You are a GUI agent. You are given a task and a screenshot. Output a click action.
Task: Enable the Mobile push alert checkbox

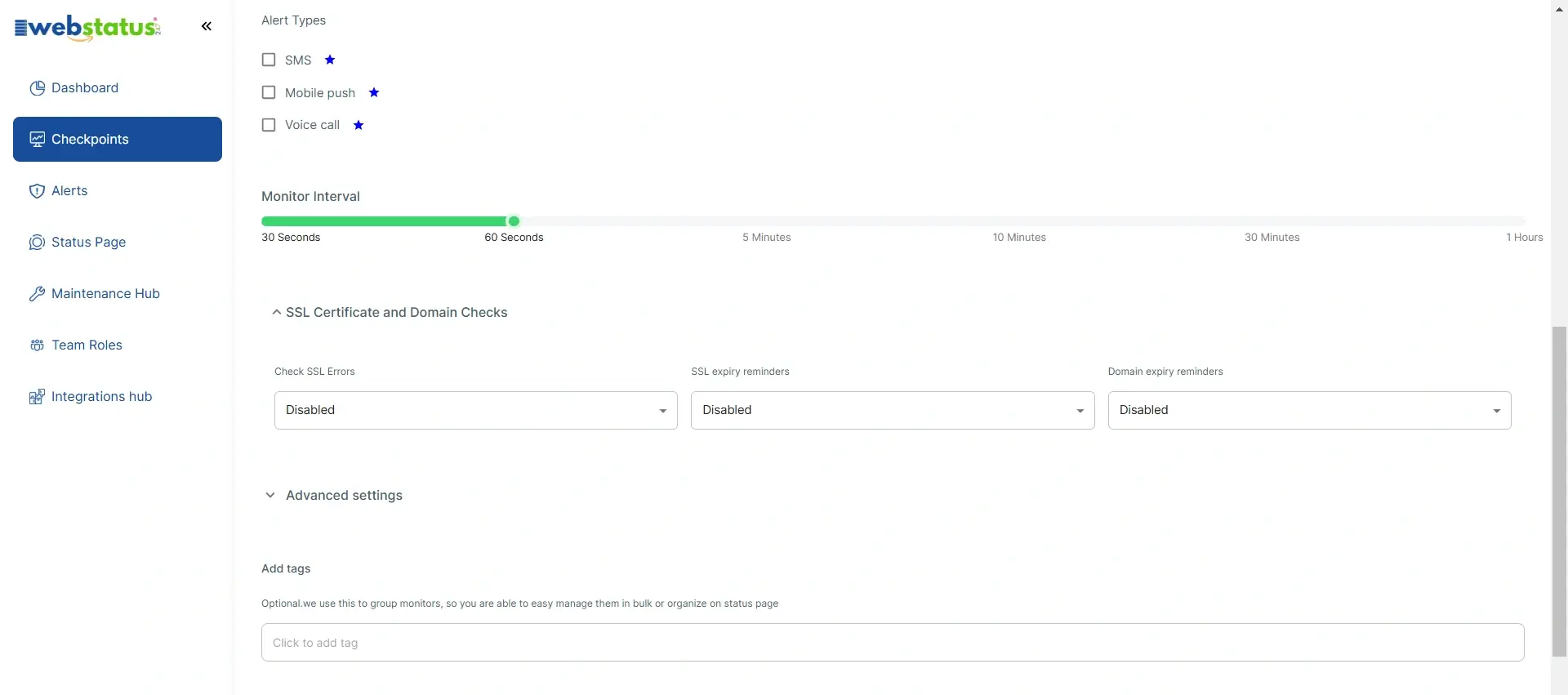tap(269, 92)
